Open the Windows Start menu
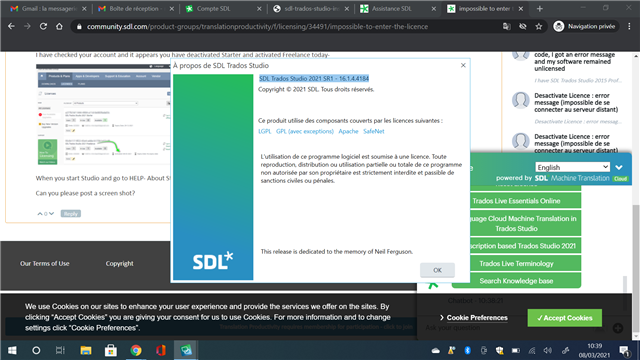Screen dimensions: 640x360 pos(12,350)
